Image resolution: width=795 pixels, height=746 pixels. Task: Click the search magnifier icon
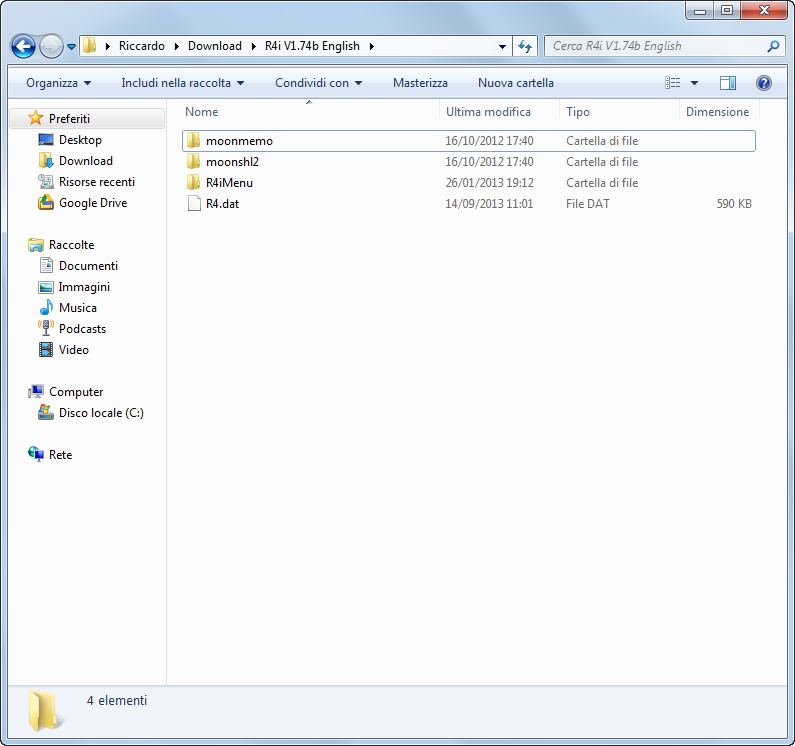[773, 46]
